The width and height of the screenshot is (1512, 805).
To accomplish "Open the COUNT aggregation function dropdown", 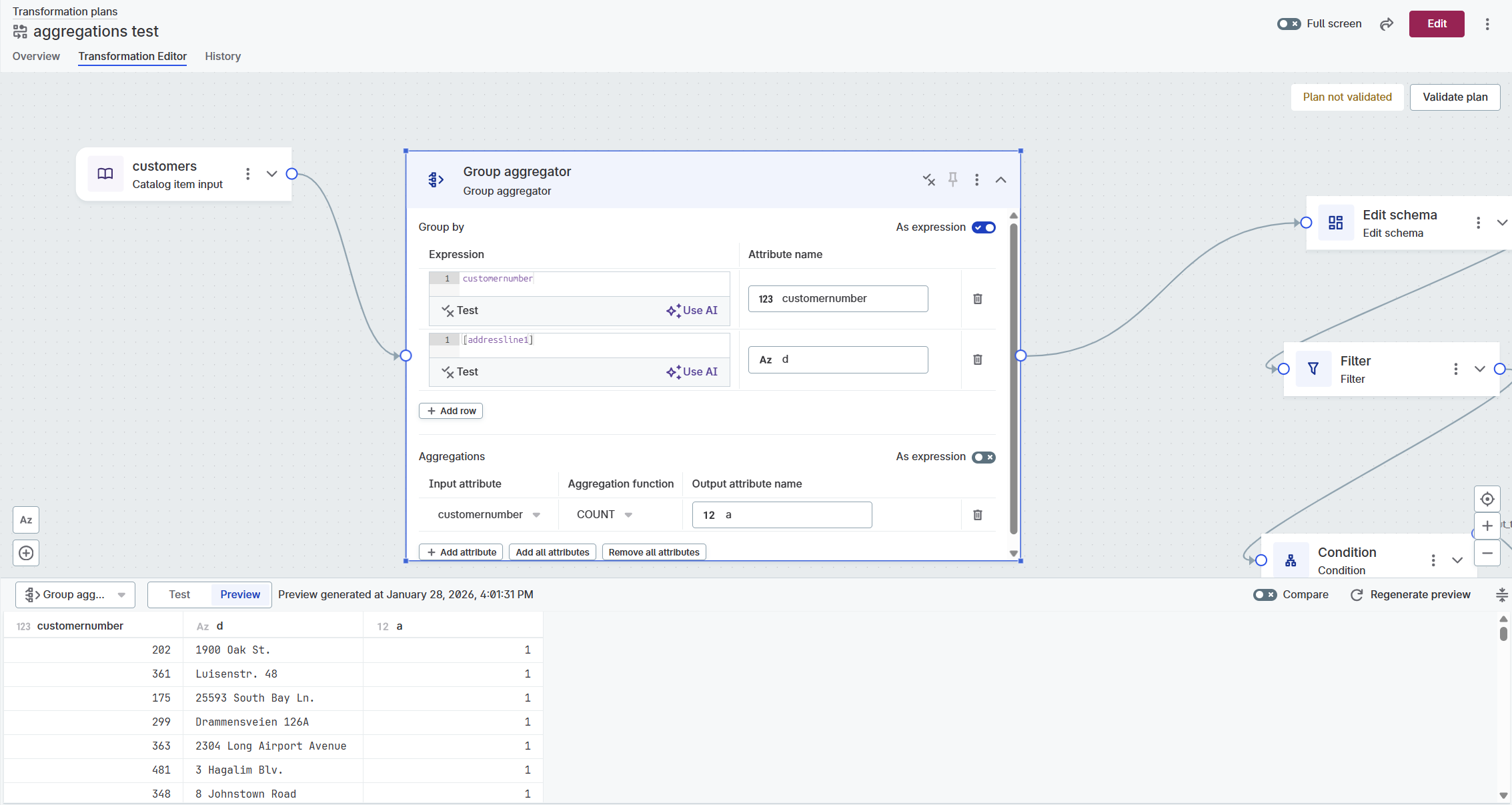I will [x=602, y=514].
